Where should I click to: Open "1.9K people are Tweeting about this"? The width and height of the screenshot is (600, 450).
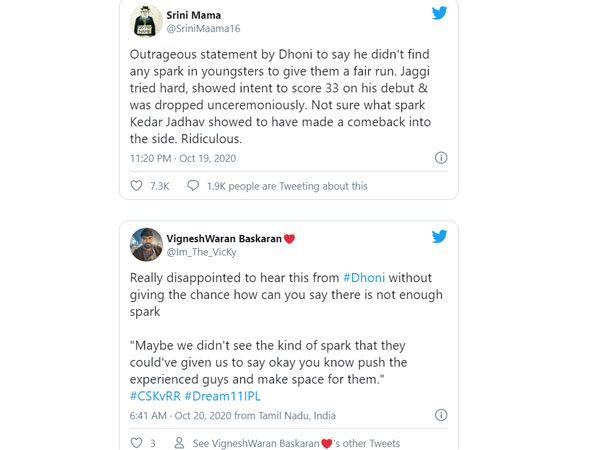coord(287,186)
